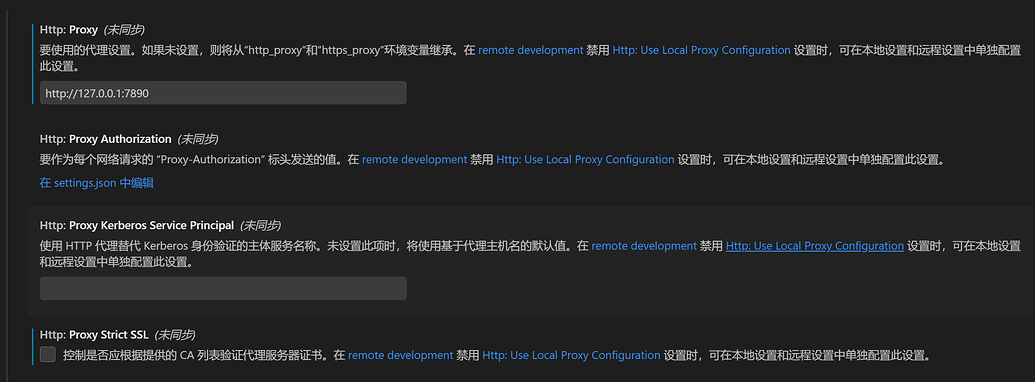Click the (未同步) label next to Proxy Strict SSL
The height and width of the screenshot is (382, 1035).
[x=174, y=334]
